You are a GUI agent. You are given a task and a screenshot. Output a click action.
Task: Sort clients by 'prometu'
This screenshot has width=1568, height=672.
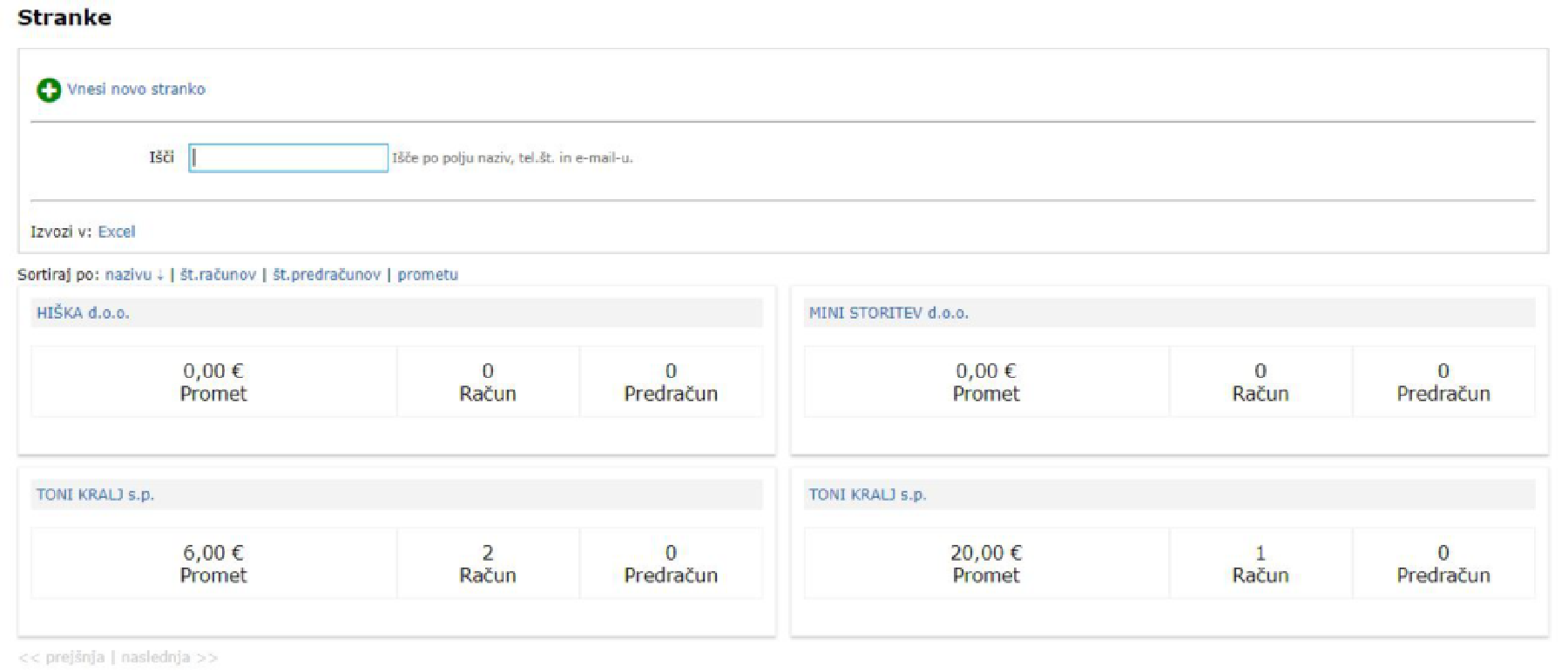(428, 274)
